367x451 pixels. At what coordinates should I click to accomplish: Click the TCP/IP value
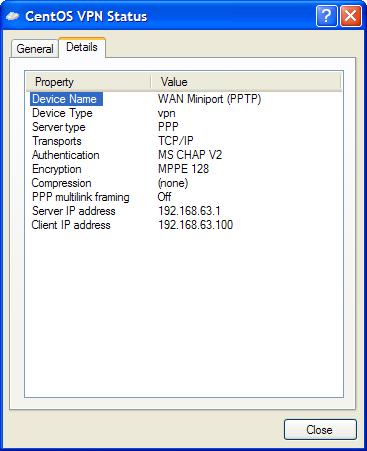pyautogui.click(x=175, y=141)
